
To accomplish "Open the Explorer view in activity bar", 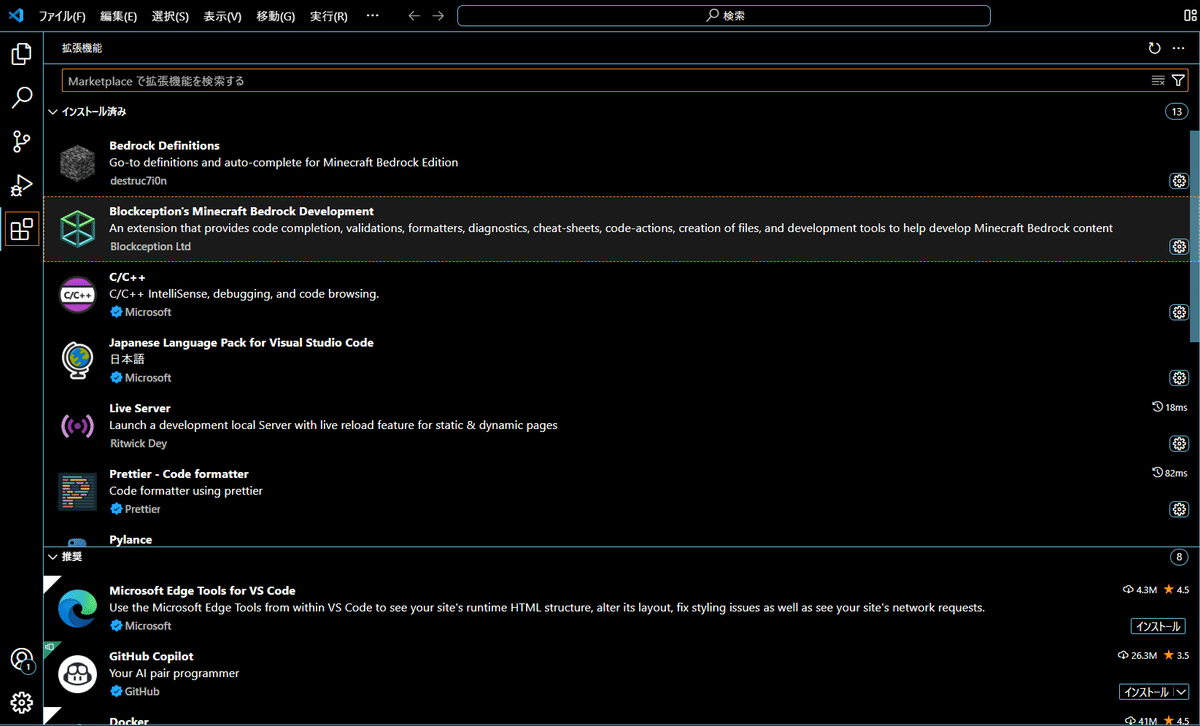I will tap(21, 54).
